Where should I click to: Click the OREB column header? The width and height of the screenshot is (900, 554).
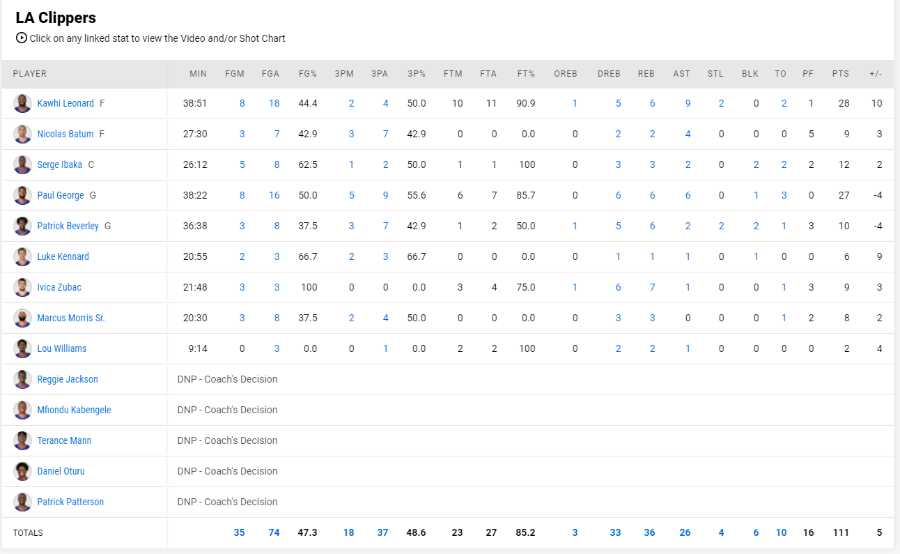coord(565,73)
